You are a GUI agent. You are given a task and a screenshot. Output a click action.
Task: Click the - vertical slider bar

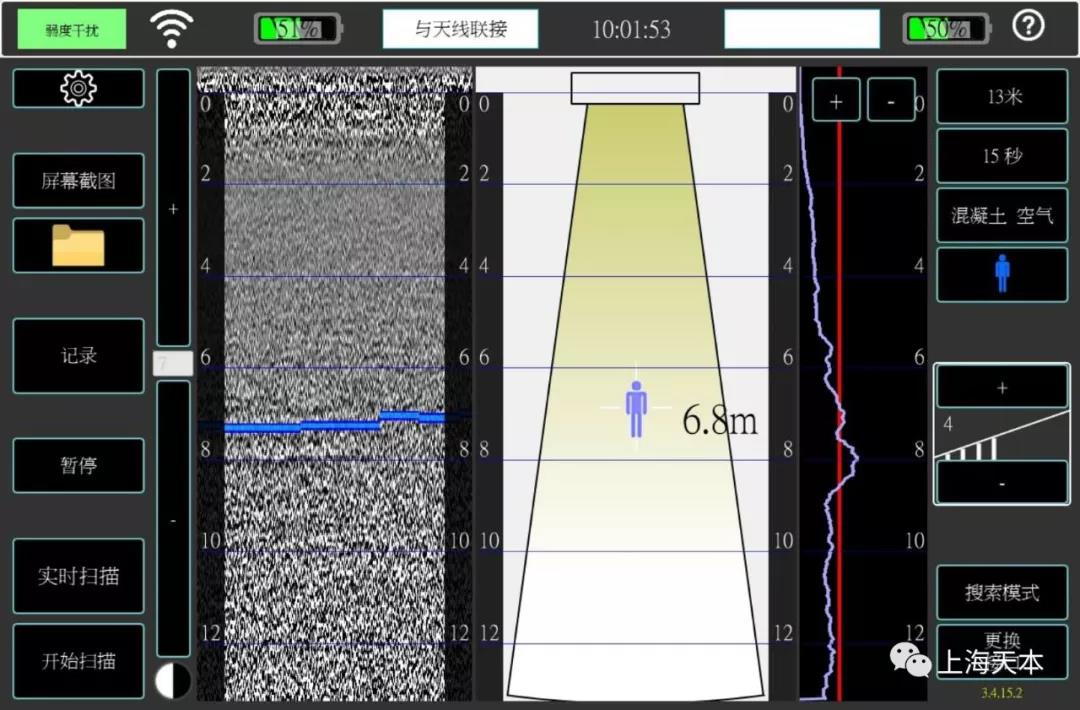pos(173,519)
